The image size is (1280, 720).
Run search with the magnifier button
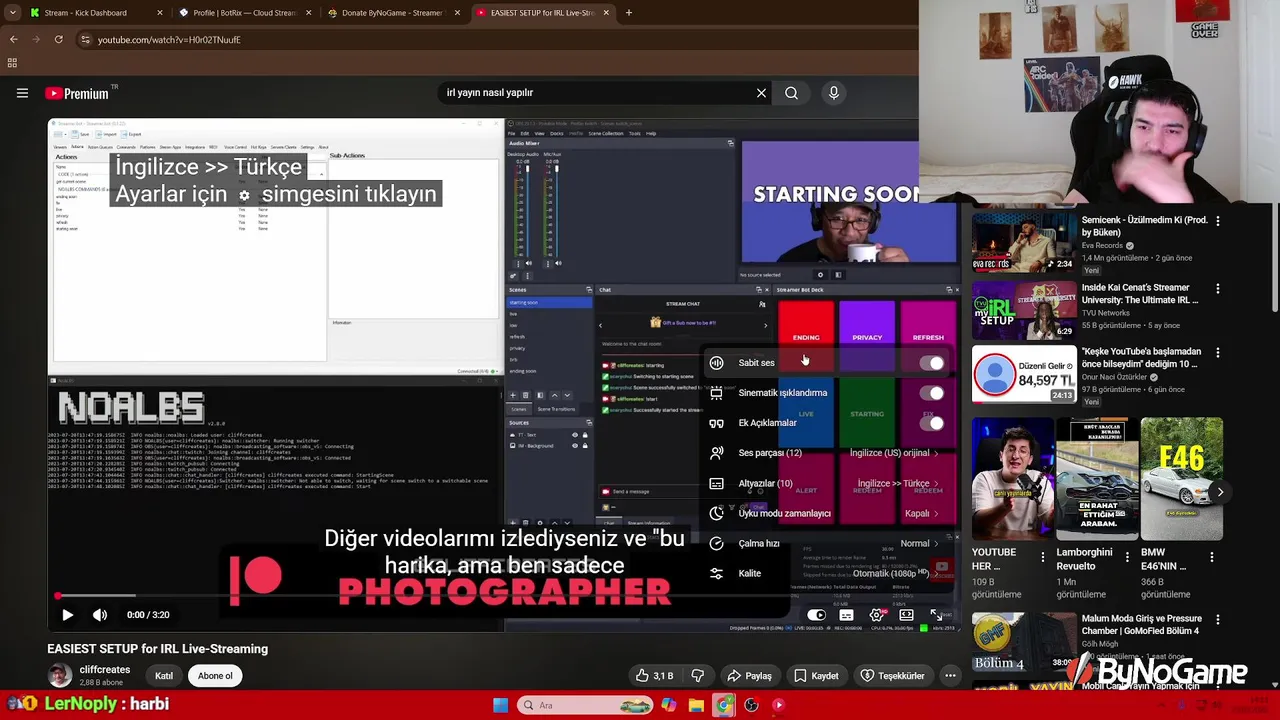(x=791, y=93)
